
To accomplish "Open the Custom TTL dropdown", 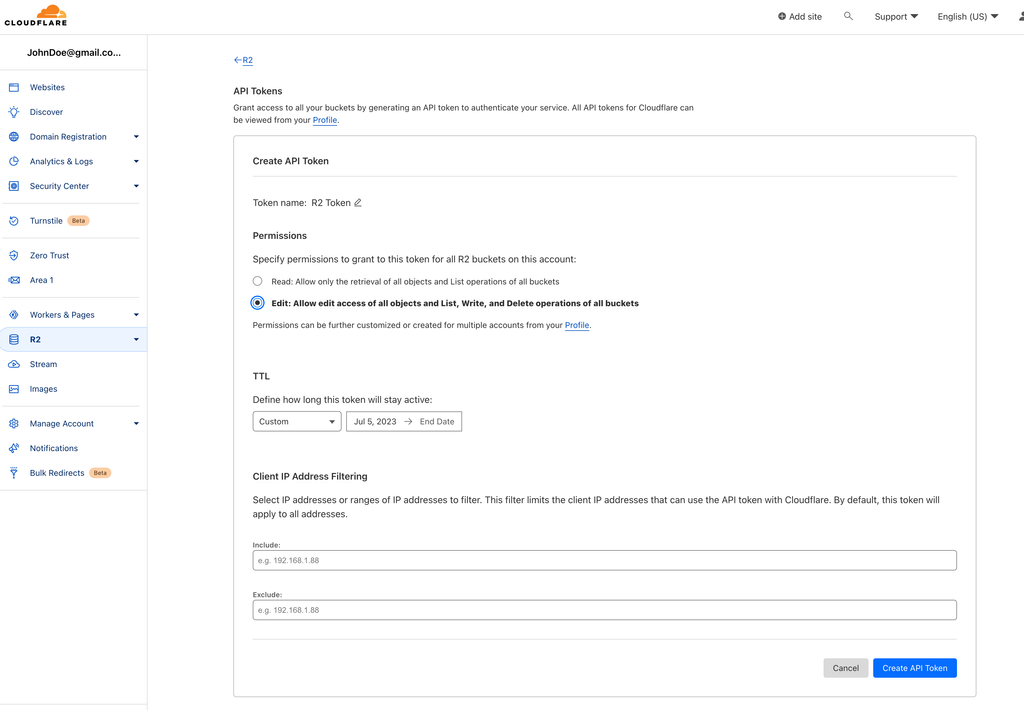I will pyautogui.click(x=296, y=421).
